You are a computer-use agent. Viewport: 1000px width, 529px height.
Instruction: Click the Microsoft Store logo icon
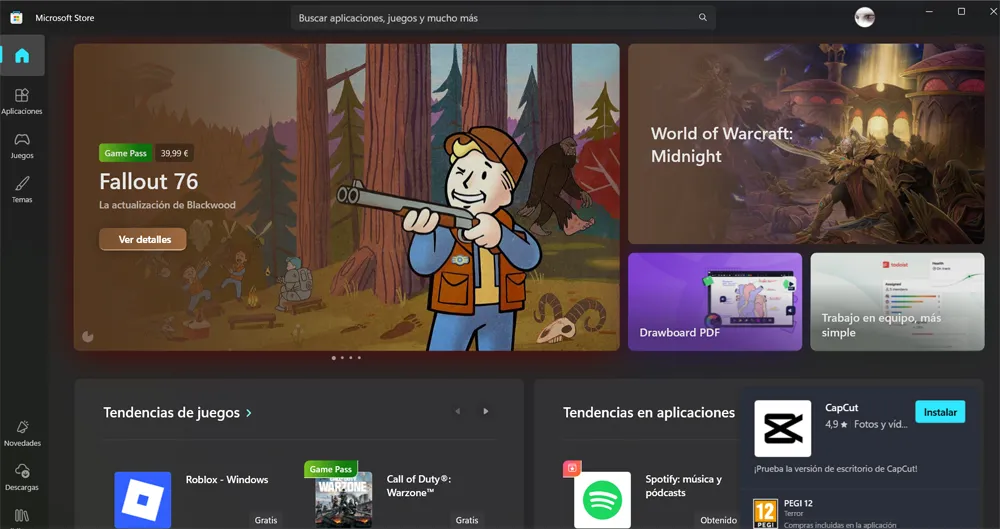tap(17, 18)
